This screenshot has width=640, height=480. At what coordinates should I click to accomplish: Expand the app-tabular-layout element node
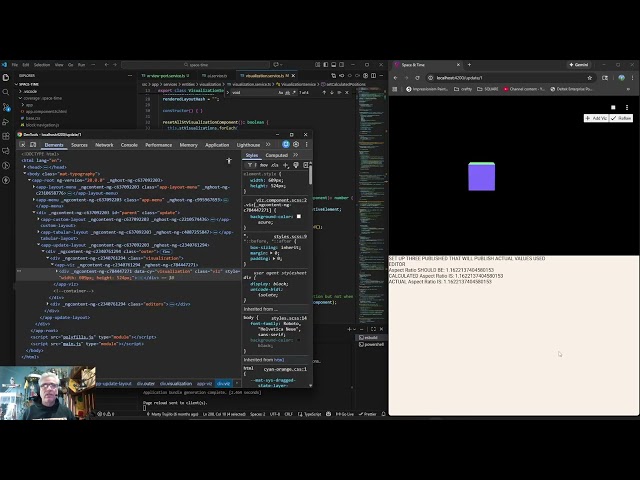click(39, 232)
